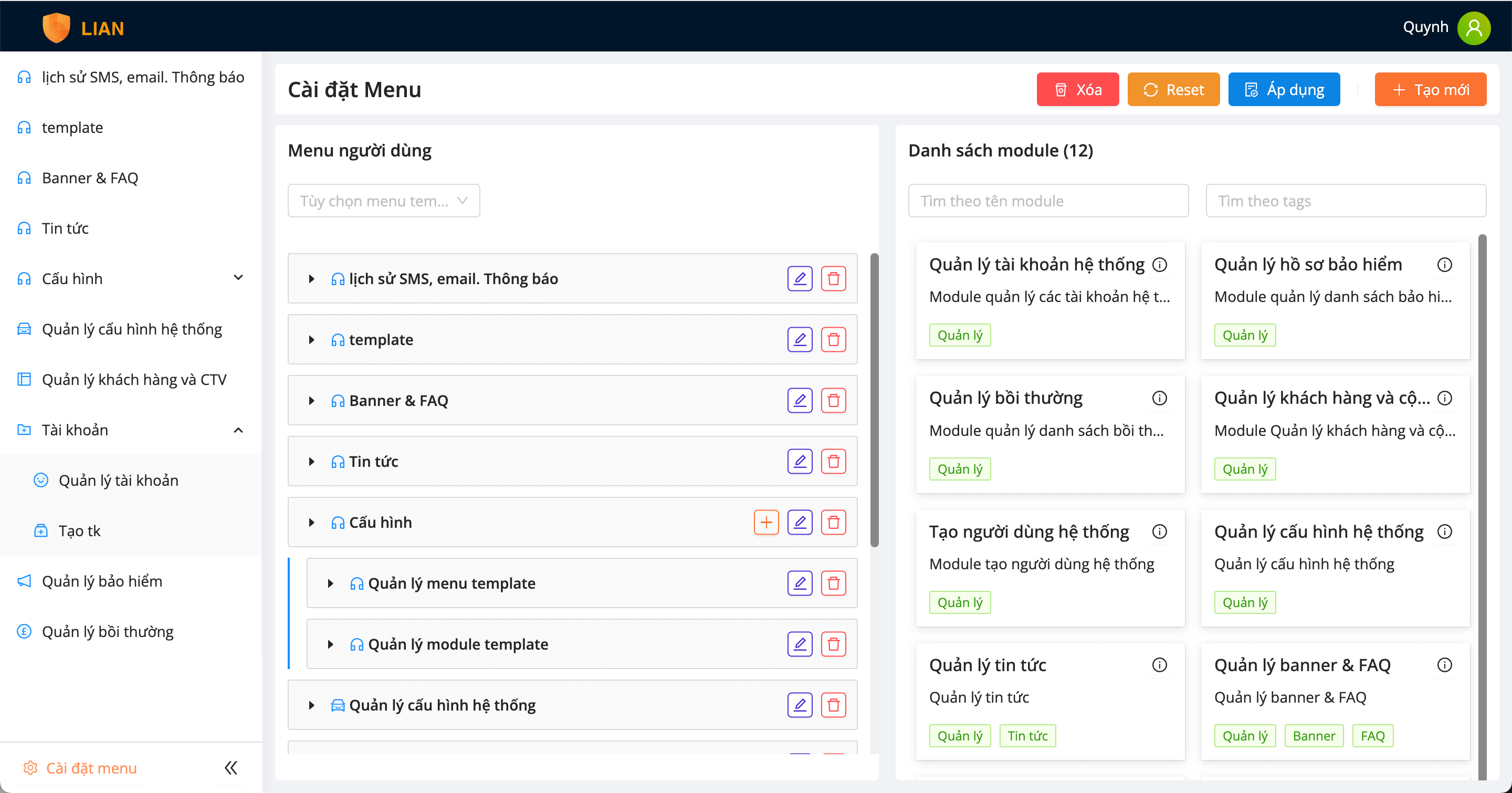Click the module list vertical scrollbar
This screenshot has width=1512, height=793.
(x=1482, y=505)
